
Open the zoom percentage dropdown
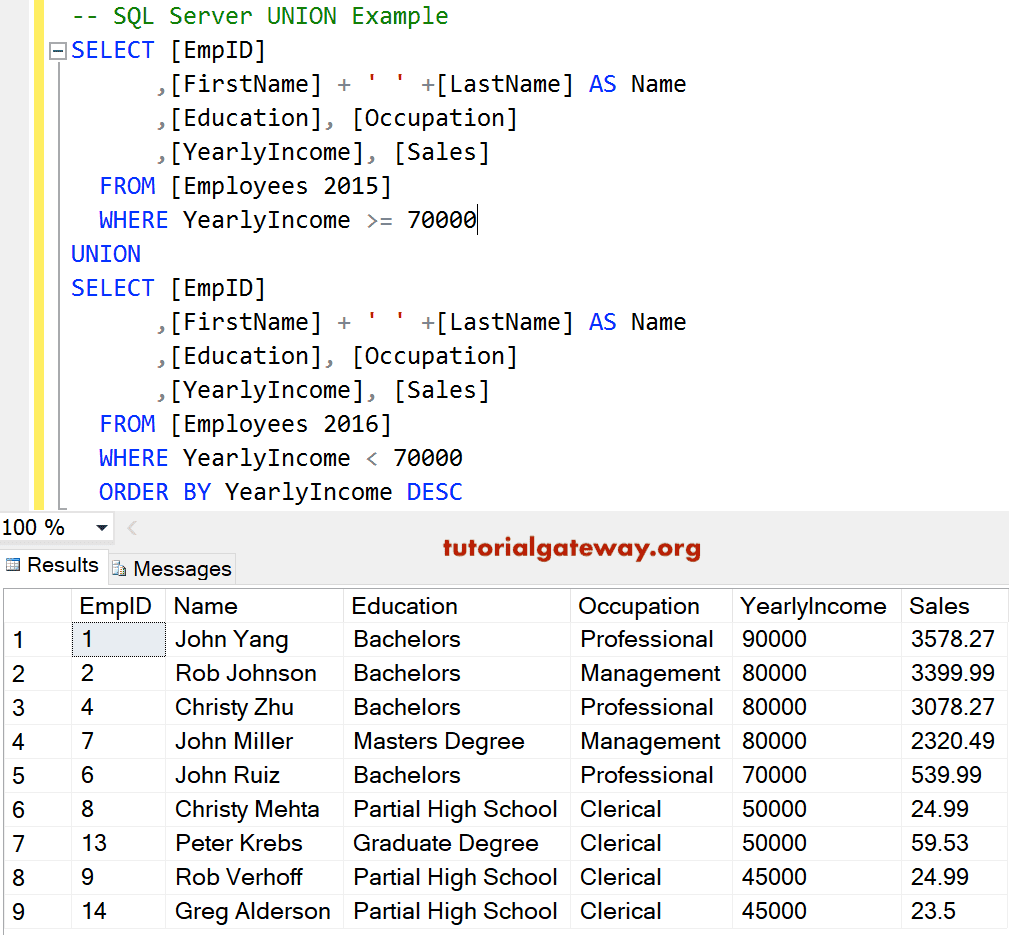click(100, 526)
